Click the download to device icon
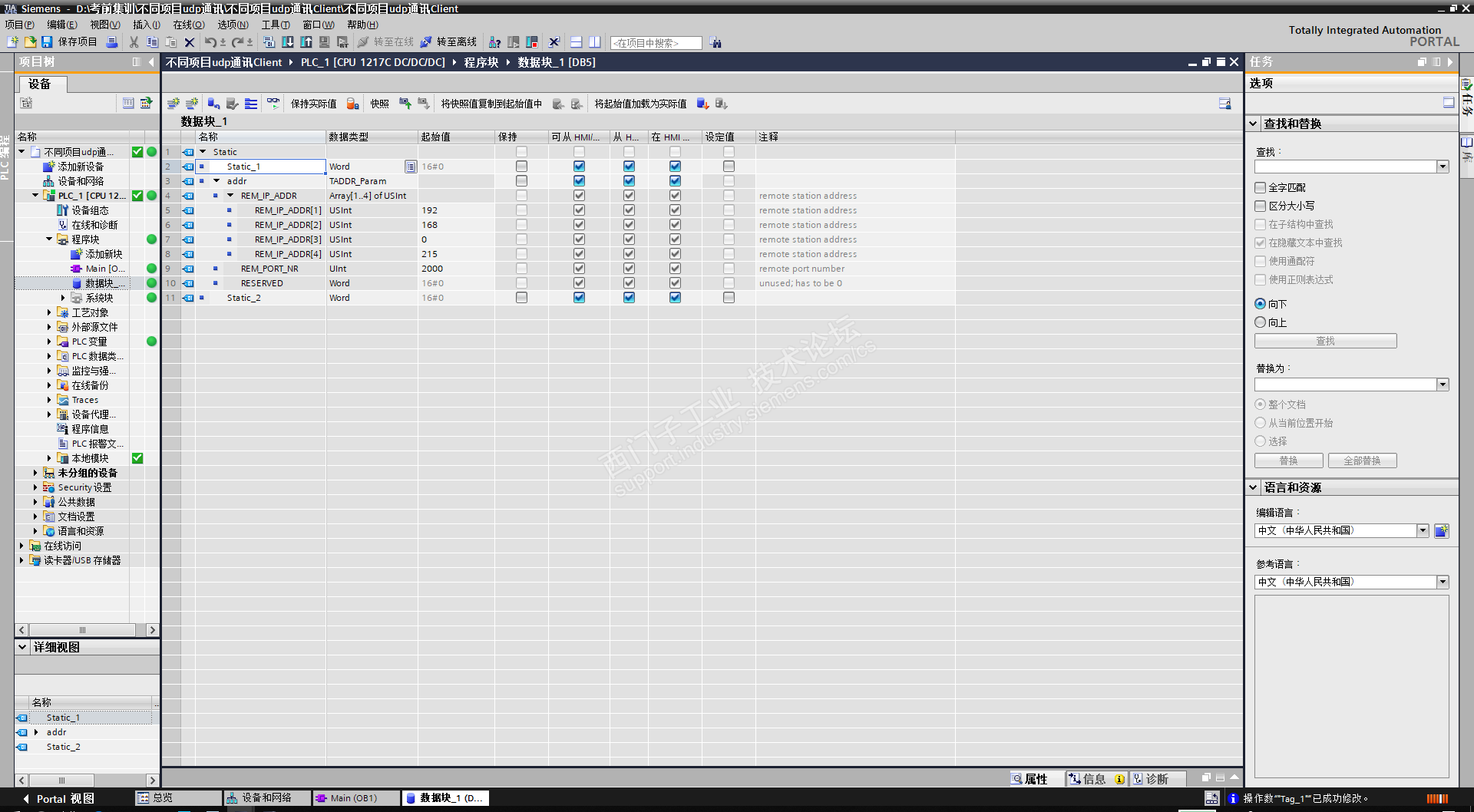The width and height of the screenshot is (1474, 812). (x=288, y=42)
